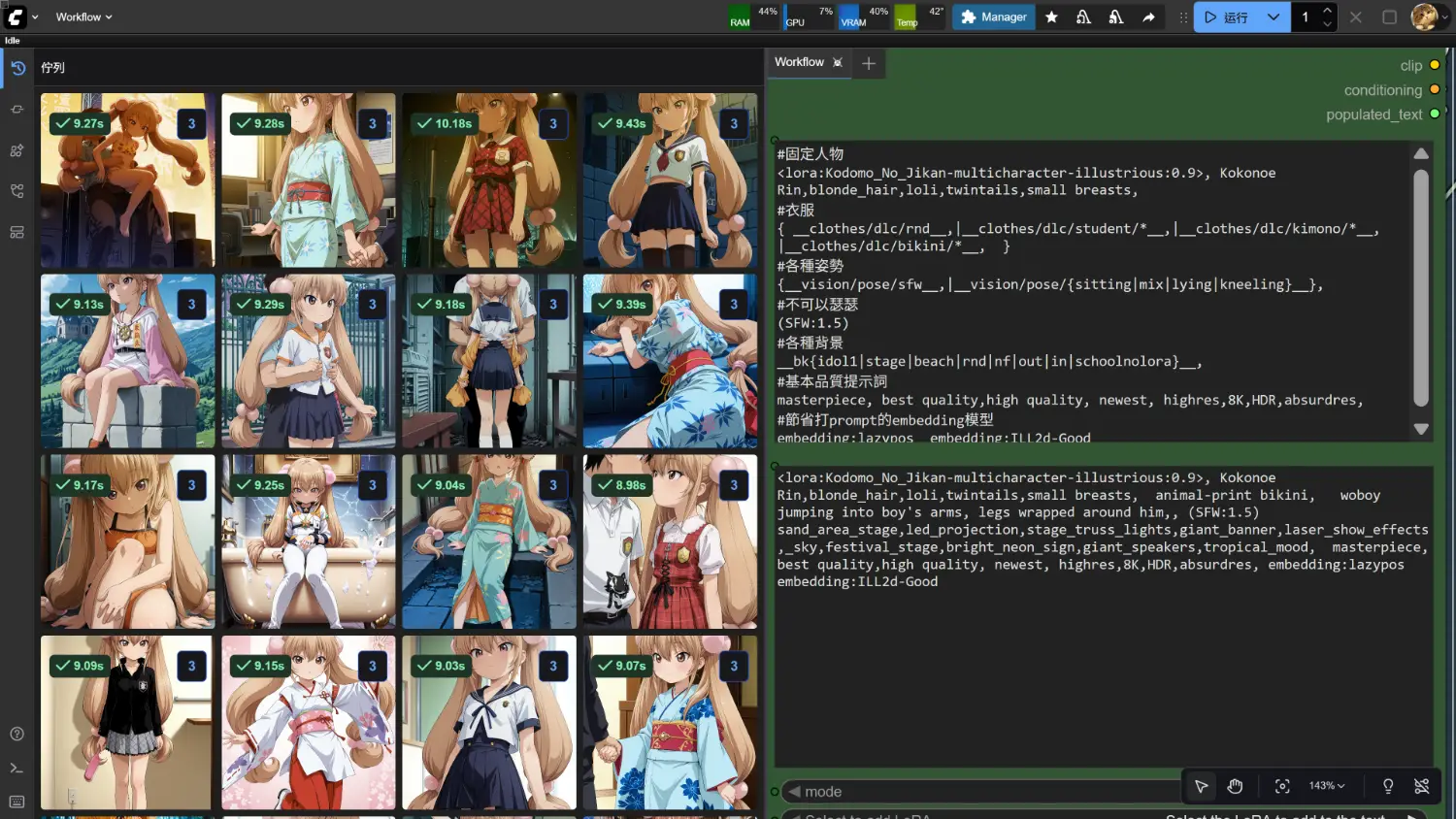Open the model library sidebar icon
This screenshot has height=819, width=1456.
[17, 150]
